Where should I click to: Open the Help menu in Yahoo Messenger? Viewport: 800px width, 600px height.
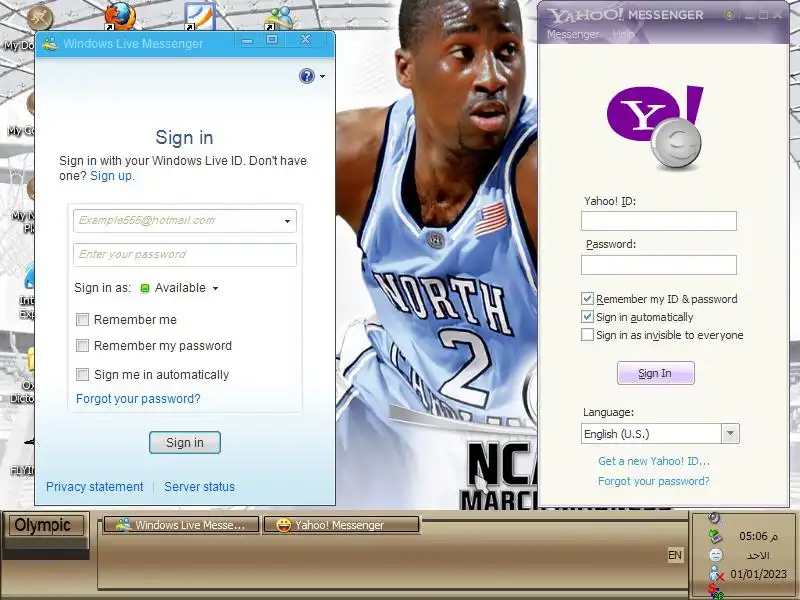pyautogui.click(x=622, y=34)
